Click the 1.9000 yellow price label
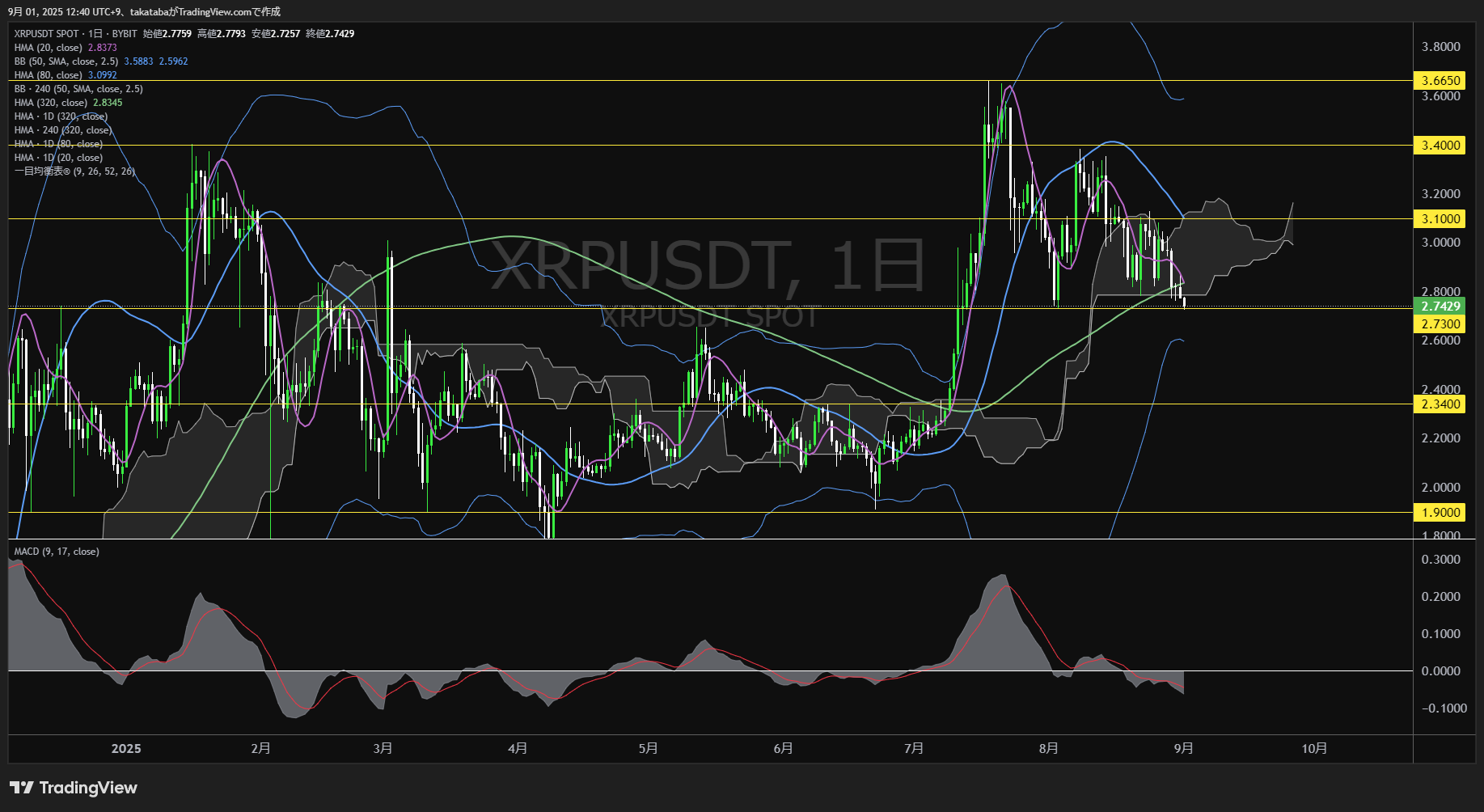The width and height of the screenshot is (1484, 812). tap(1441, 512)
